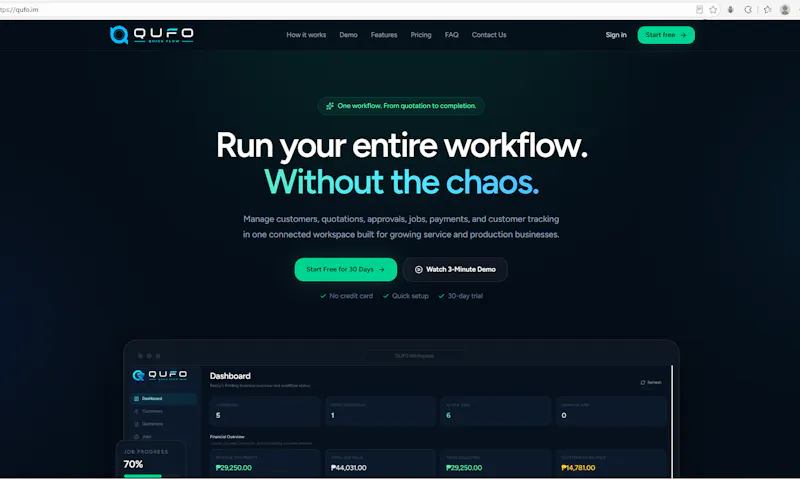The image size is (800, 479).
Task: Click the ₱14,781.00 outstanding balance value
Action: [578, 468]
